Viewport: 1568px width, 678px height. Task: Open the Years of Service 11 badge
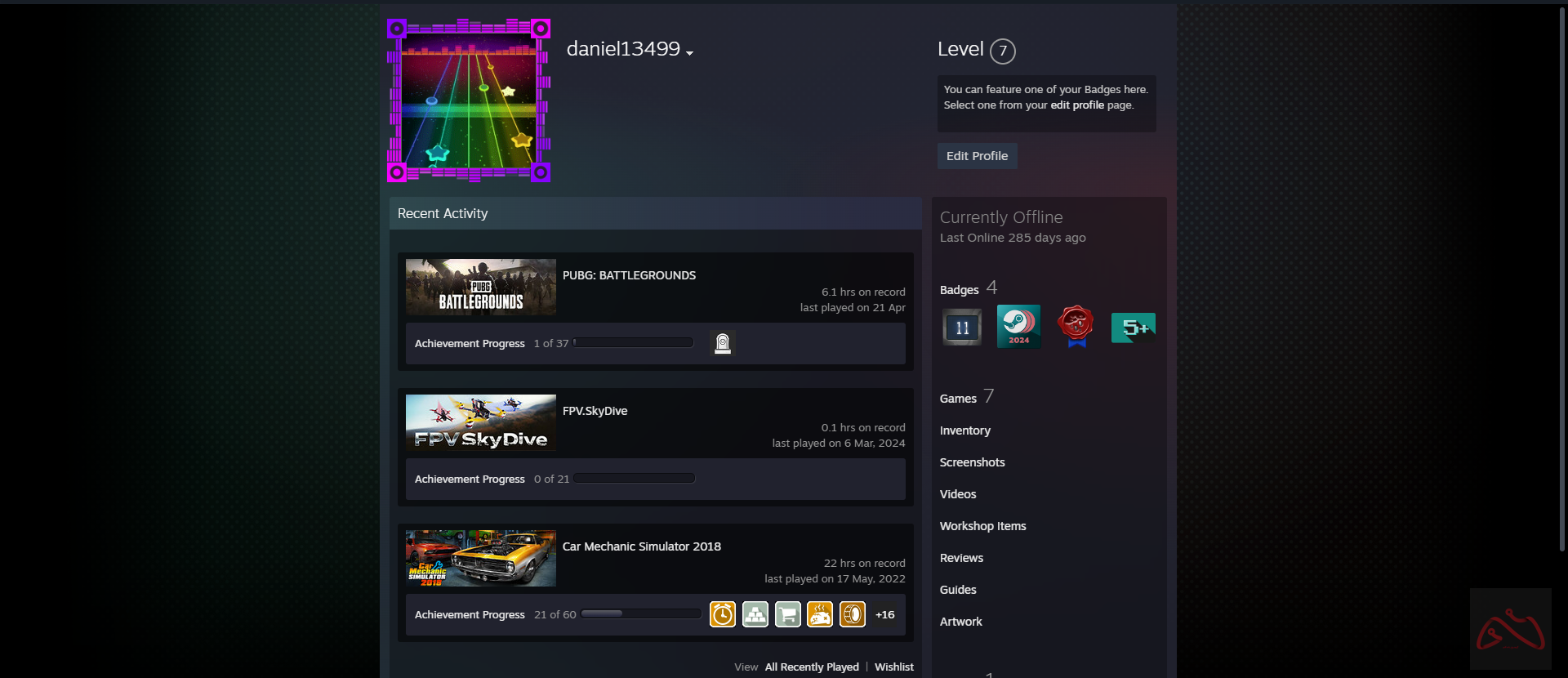click(962, 328)
